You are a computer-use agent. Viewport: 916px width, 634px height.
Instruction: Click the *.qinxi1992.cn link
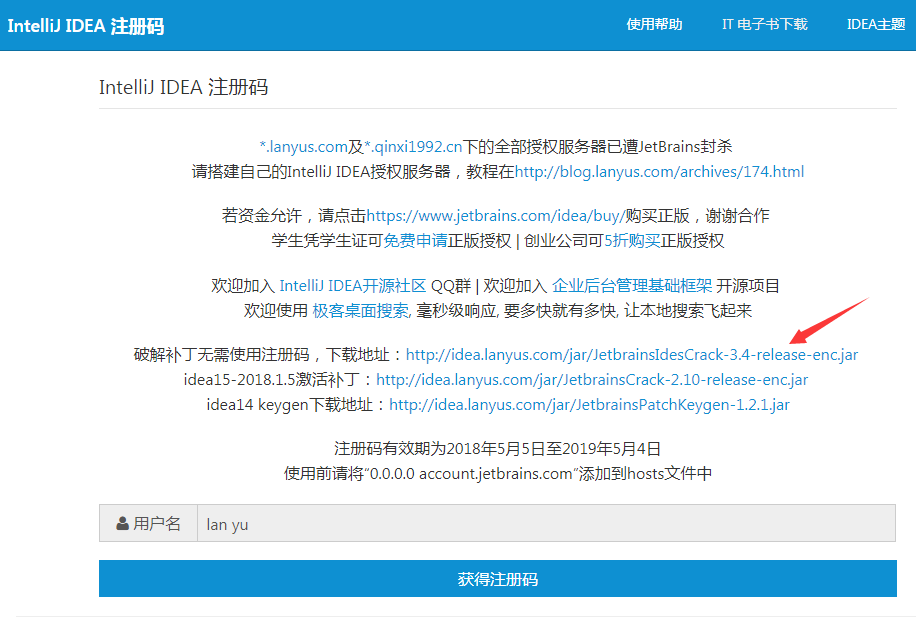click(x=413, y=147)
